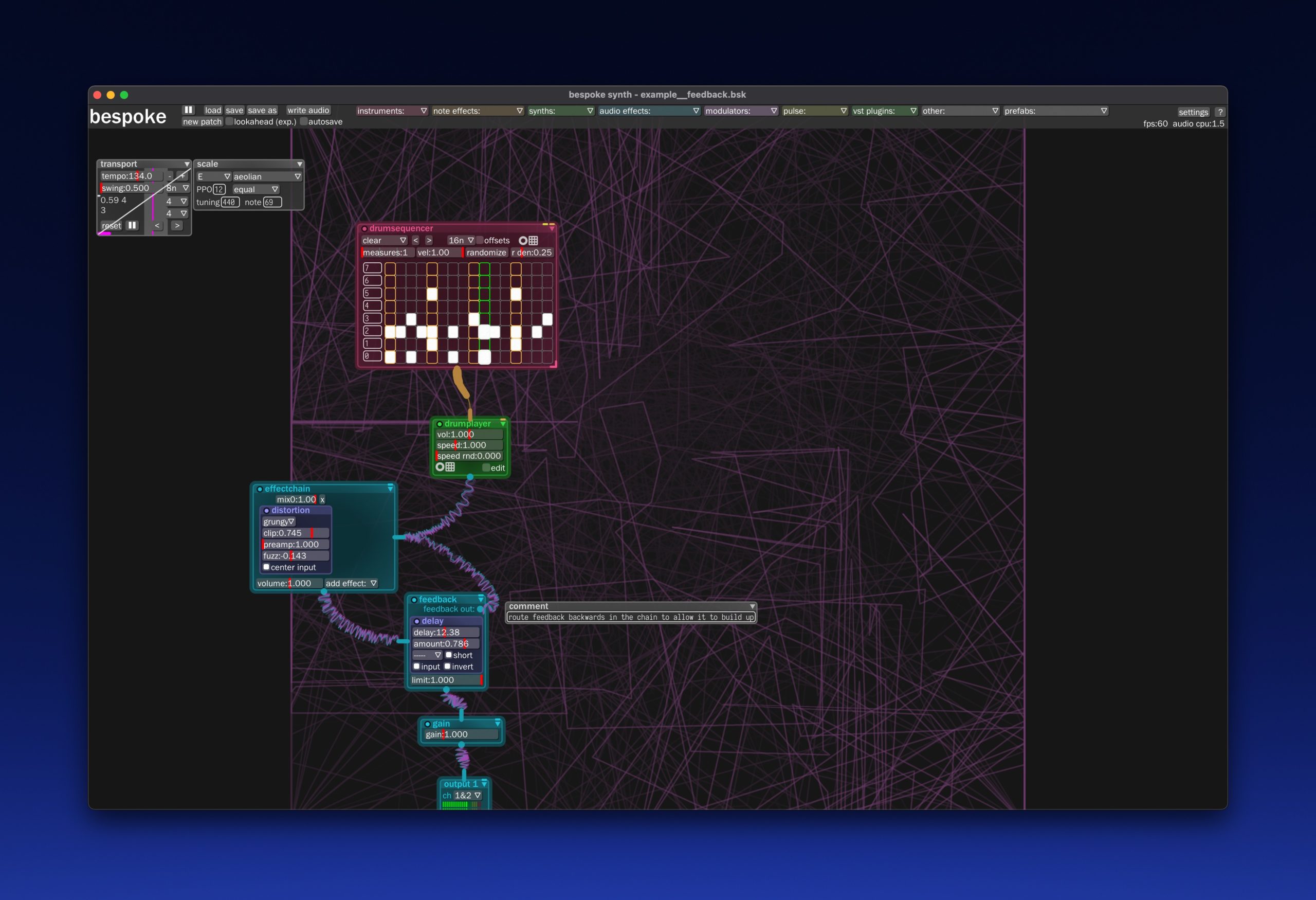Nudge transport back with the < arrow
The width and height of the screenshot is (1316, 900).
coord(157,225)
